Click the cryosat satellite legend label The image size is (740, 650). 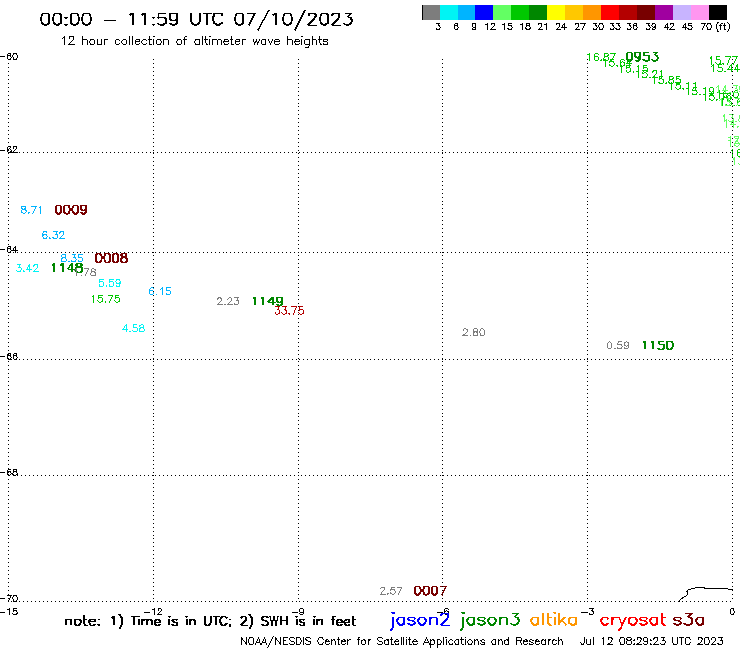[633, 622]
